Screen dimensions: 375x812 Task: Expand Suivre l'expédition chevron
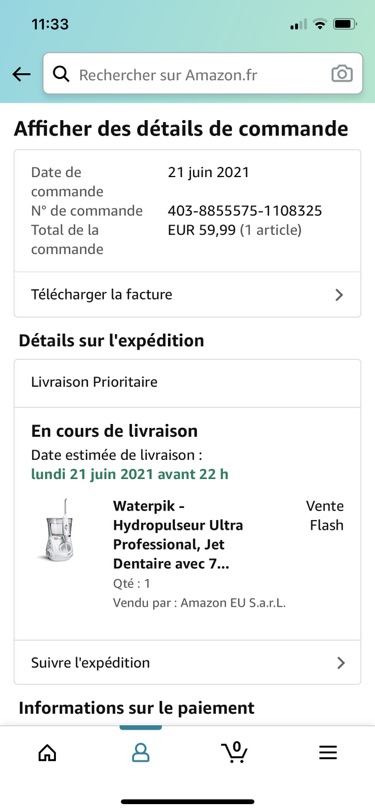tap(340, 663)
